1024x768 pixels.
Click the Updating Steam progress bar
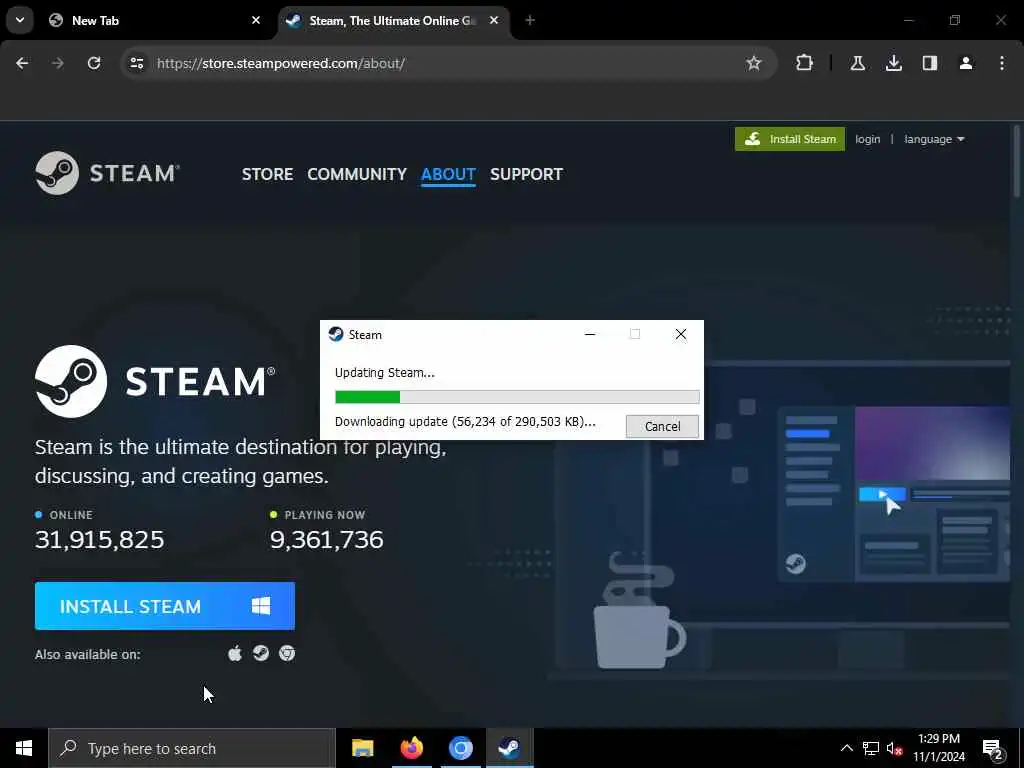(x=517, y=397)
